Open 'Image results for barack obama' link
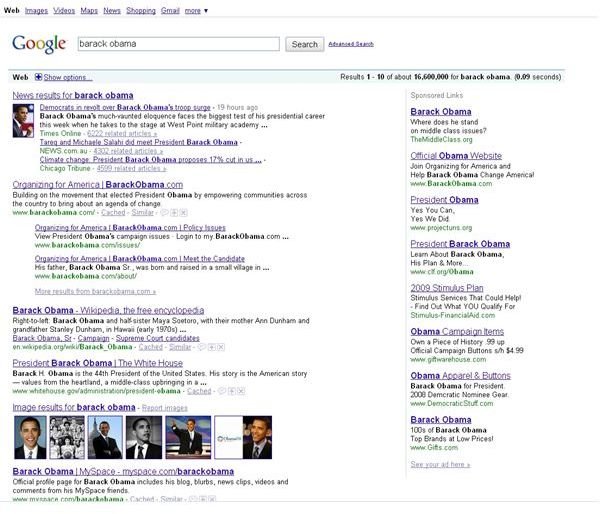Screen dimensions: 600x514 tap(74, 407)
